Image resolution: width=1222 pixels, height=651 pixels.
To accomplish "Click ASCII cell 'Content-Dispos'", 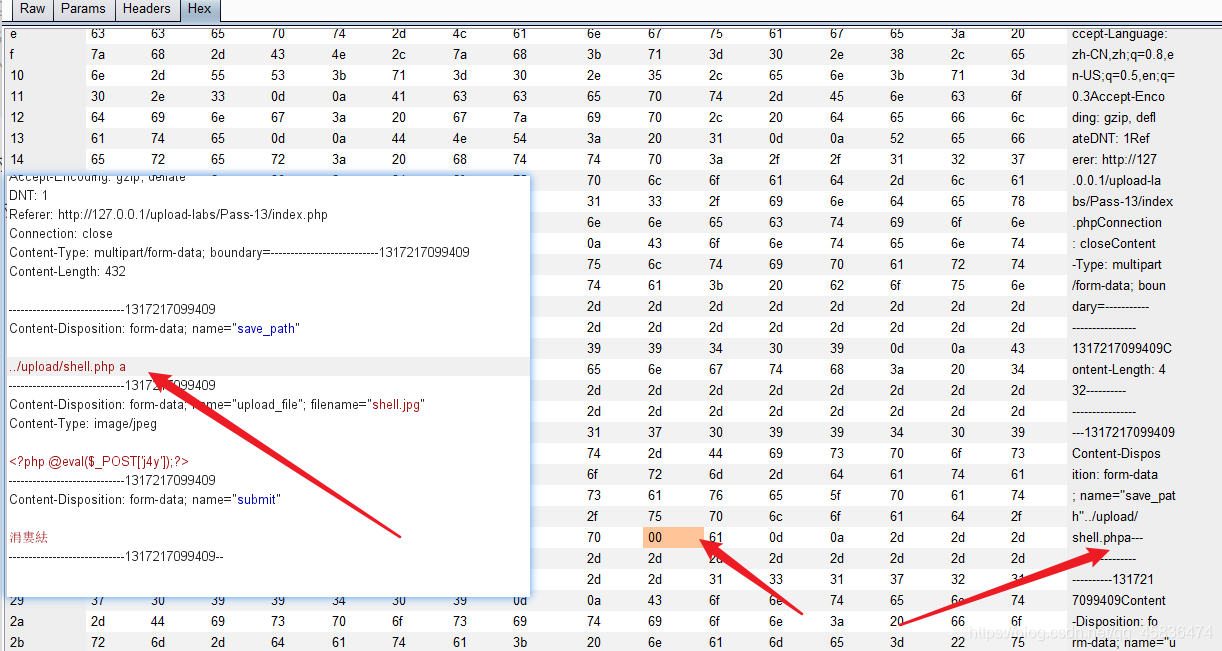I will [1116, 454].
